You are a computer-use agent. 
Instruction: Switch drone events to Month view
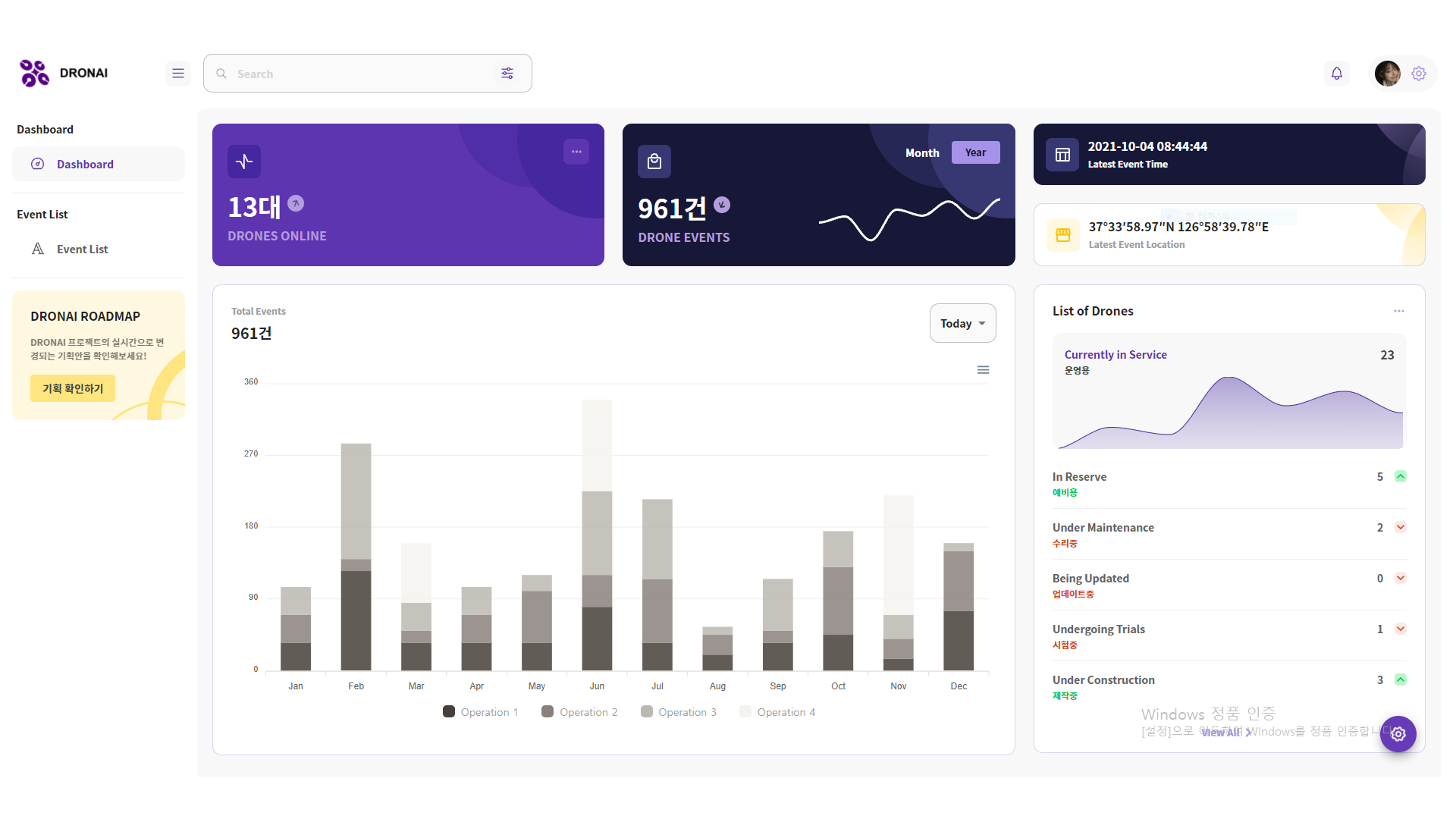coord(921,153)
